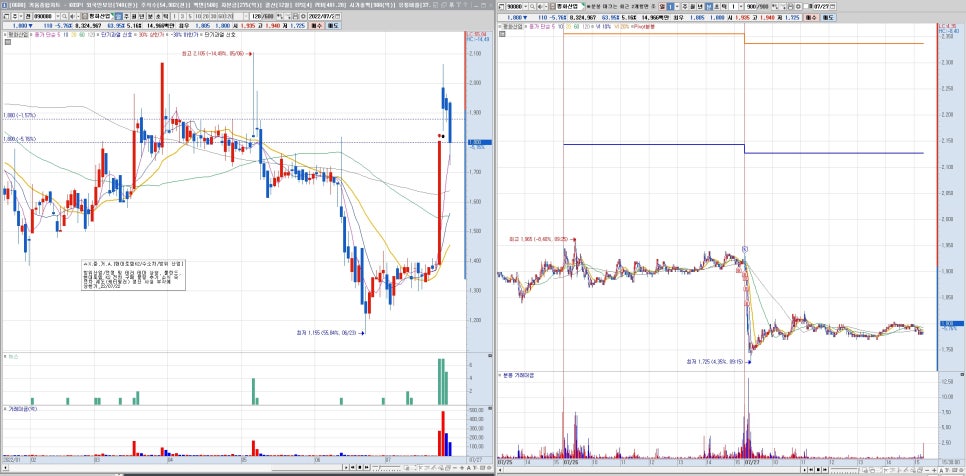The image size is (966, 476).
Task: Expand dropdown arrow beside left speaker icon
Action: click(78, 17)
